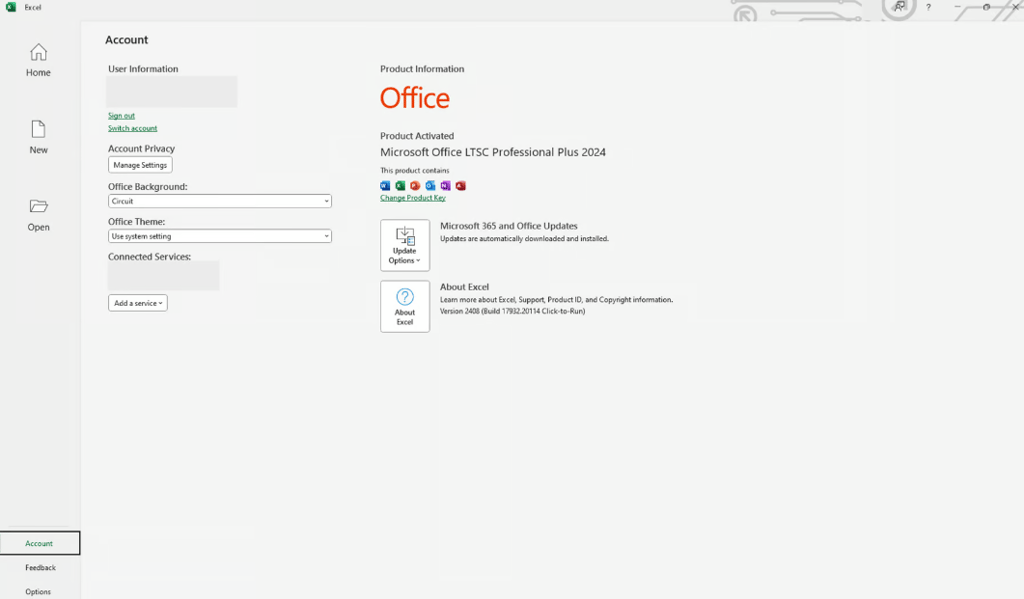The image size is (1024, 599).
Task: Click the 'User Information' heading
Action: pos(143,69)
